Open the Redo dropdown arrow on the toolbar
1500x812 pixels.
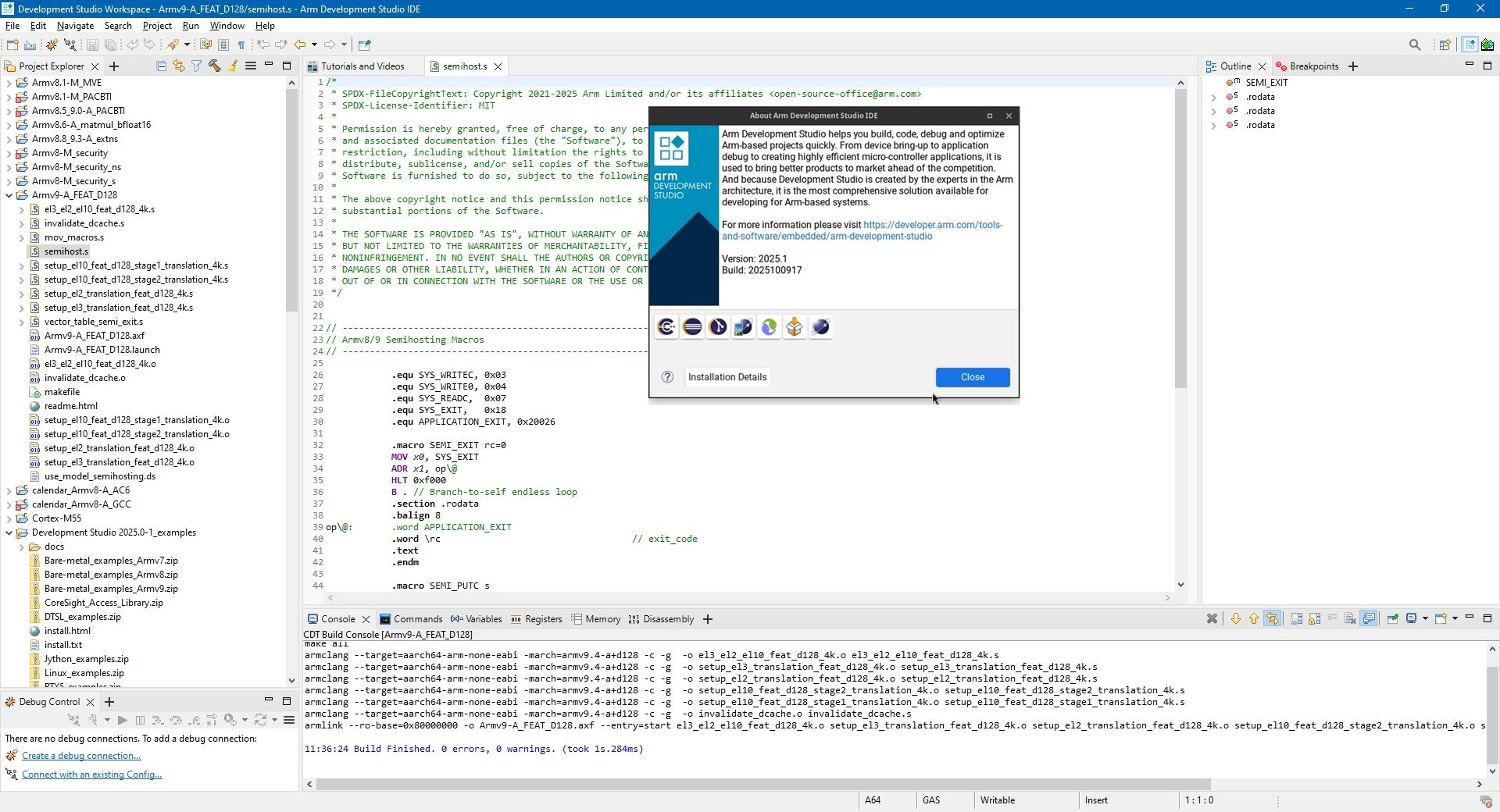344,45
